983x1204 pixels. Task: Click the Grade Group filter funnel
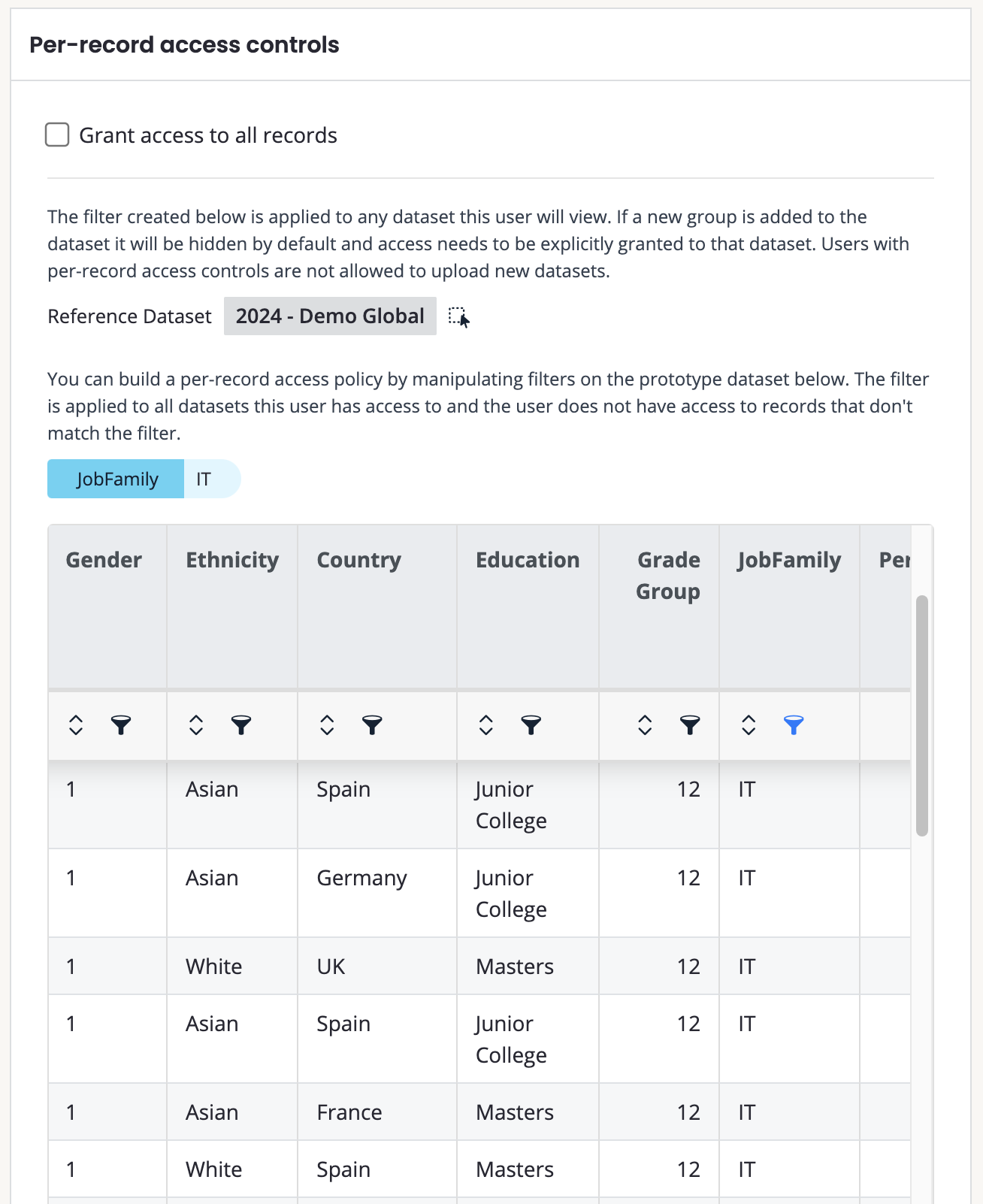point(690,725)
